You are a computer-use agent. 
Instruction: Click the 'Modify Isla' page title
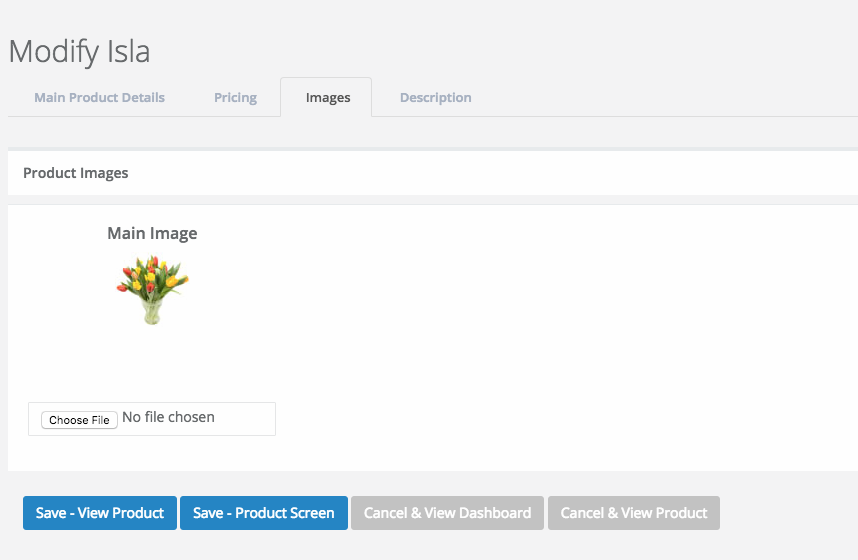tap(79, 52)
